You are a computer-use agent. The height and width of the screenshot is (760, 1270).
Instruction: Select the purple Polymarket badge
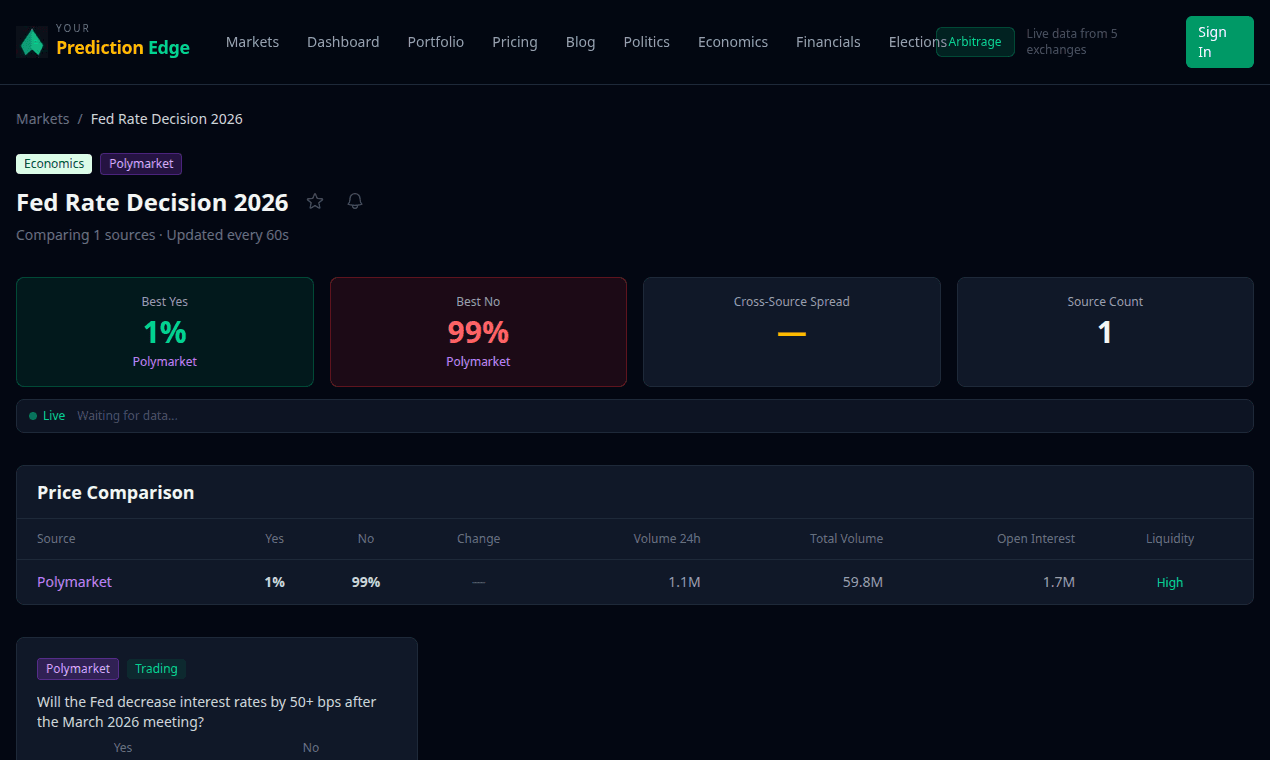tap(140, 163)
